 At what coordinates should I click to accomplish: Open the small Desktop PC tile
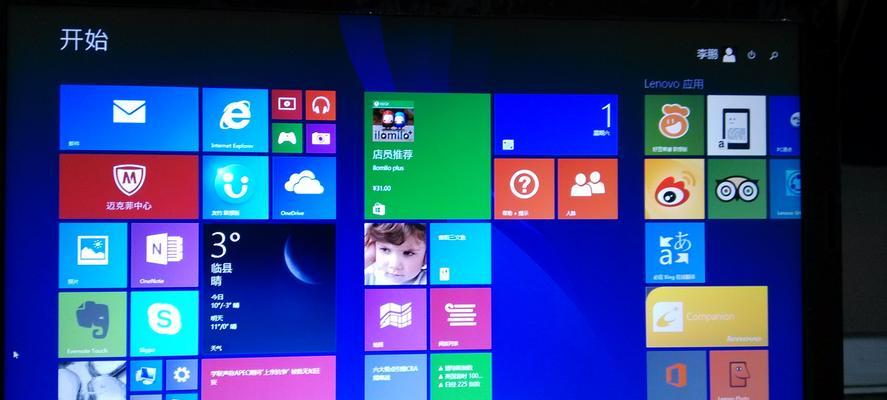point(146,375)
